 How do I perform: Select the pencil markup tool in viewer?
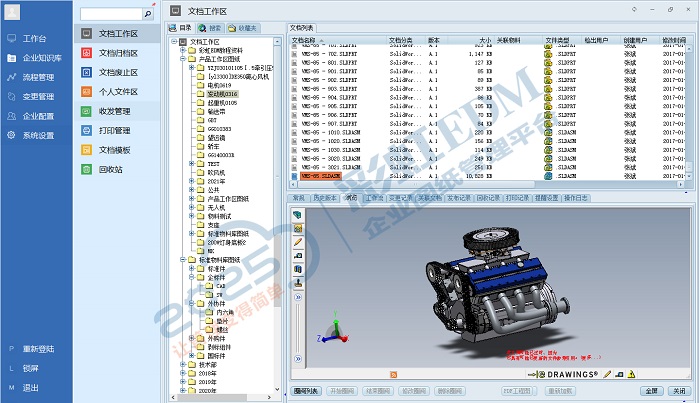tap(298, 242)
